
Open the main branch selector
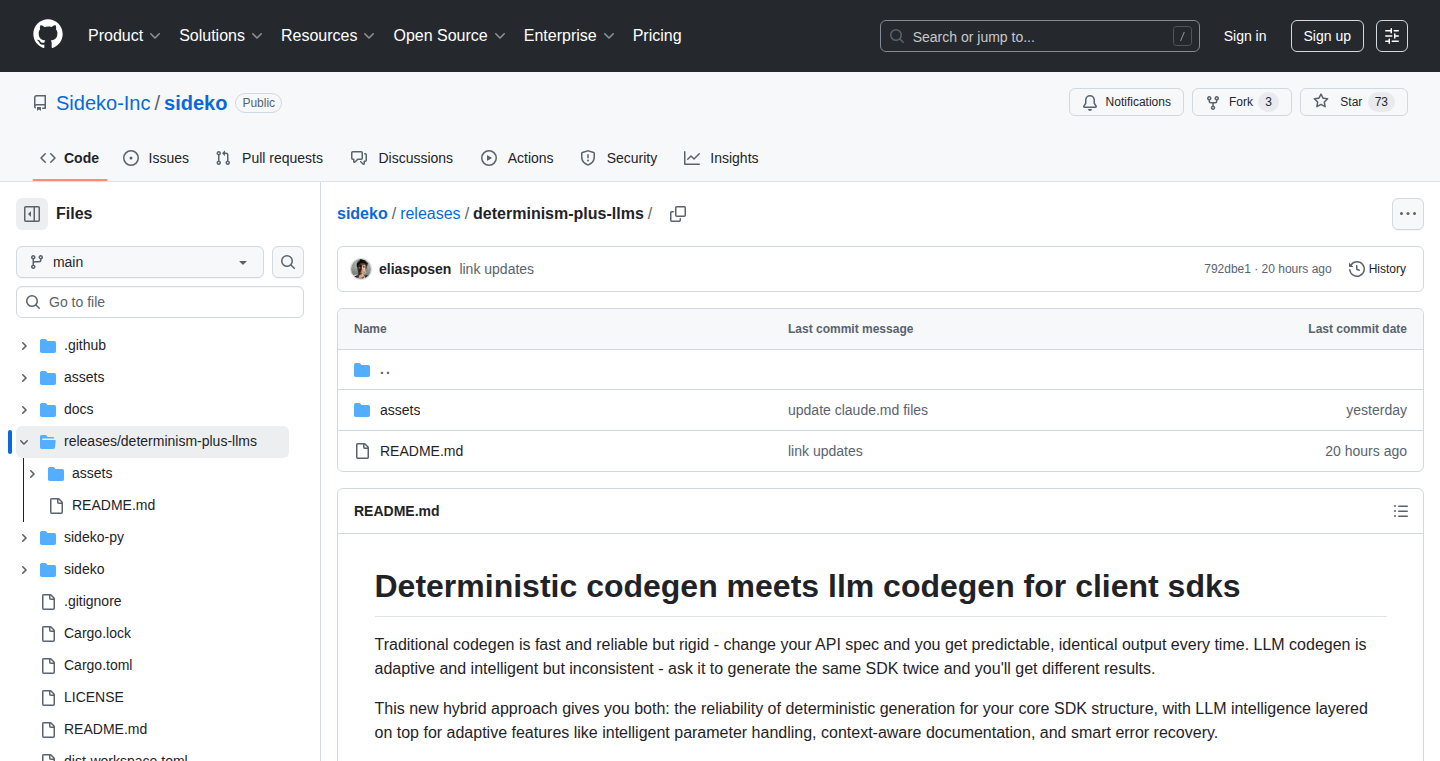140,262
